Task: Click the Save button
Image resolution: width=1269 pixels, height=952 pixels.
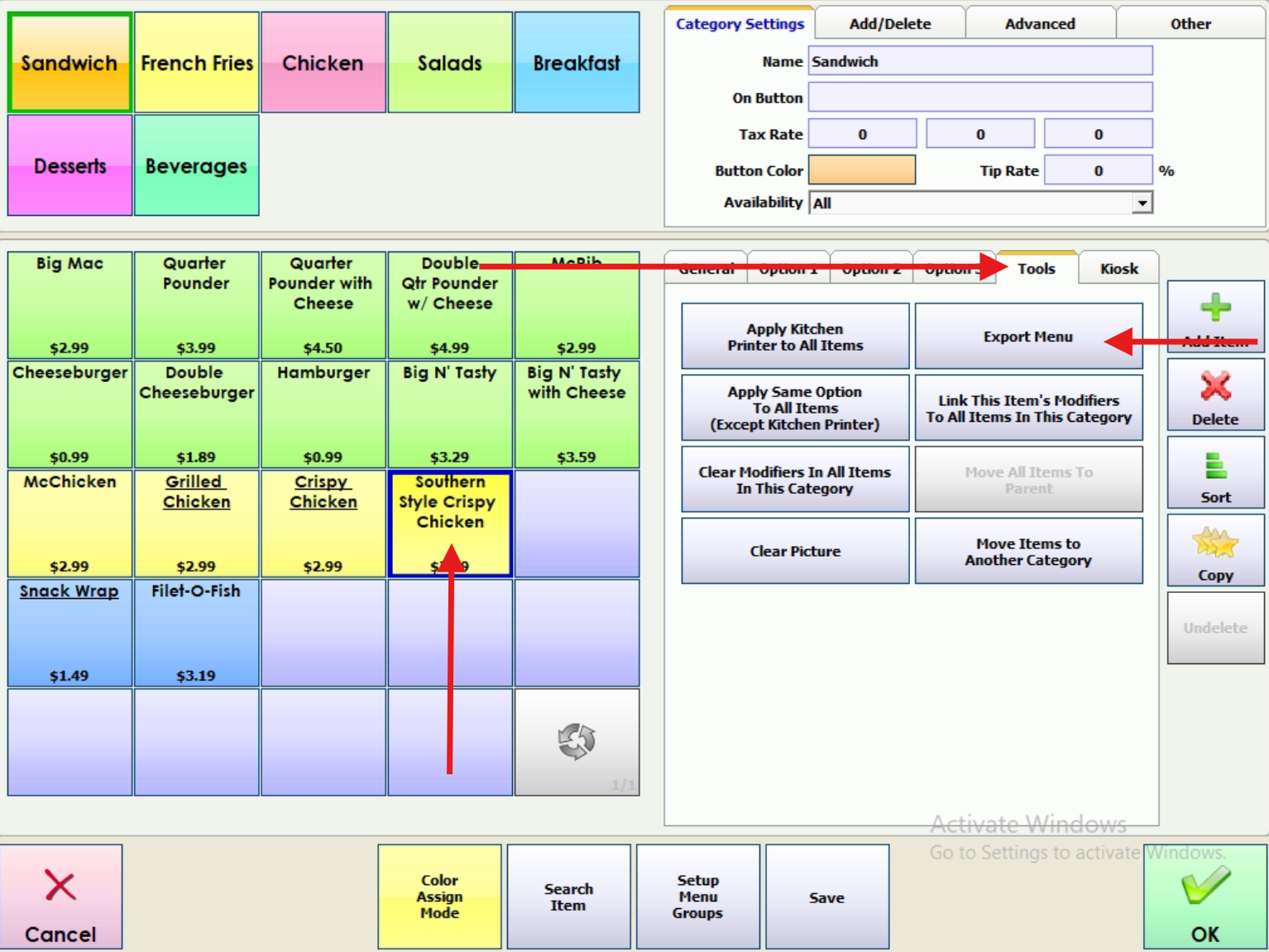Action: pyautogui.click(x=826, y=897)
